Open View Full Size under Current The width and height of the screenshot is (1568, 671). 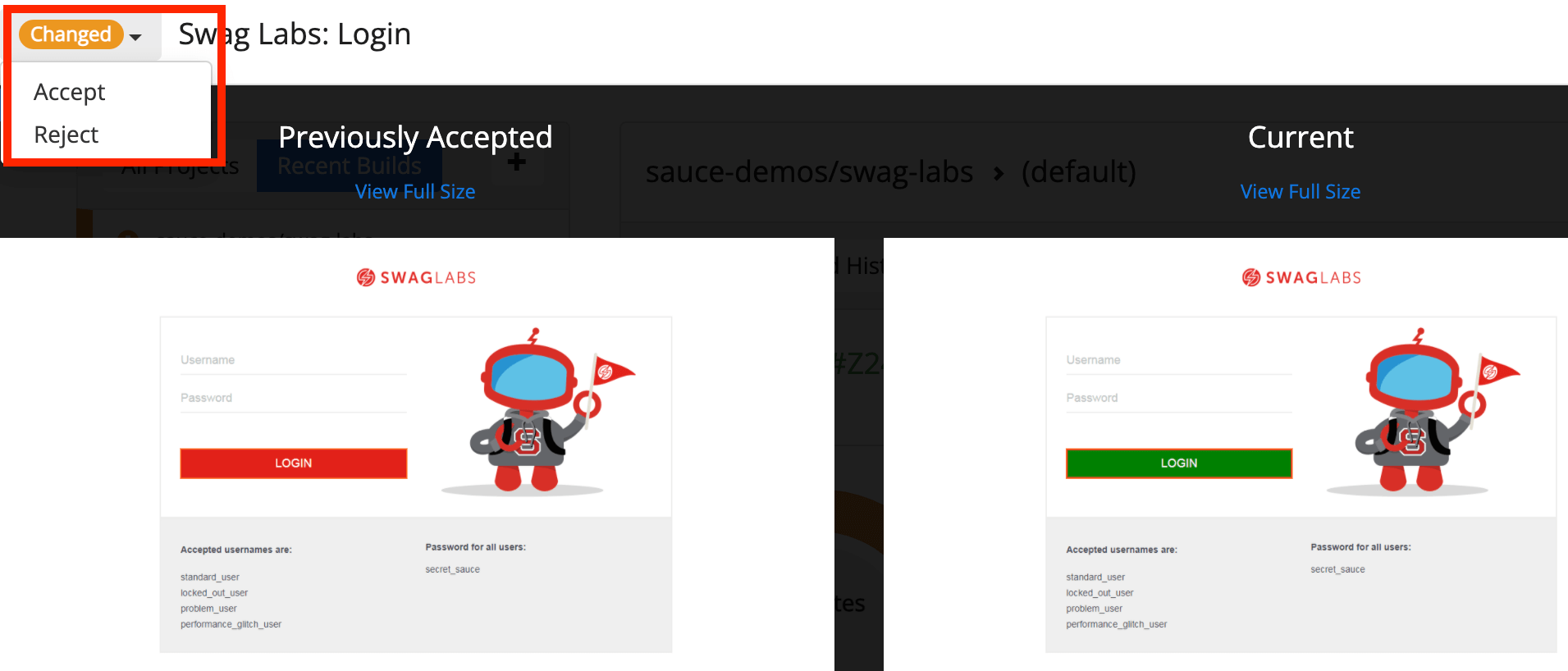point(1300,192)
